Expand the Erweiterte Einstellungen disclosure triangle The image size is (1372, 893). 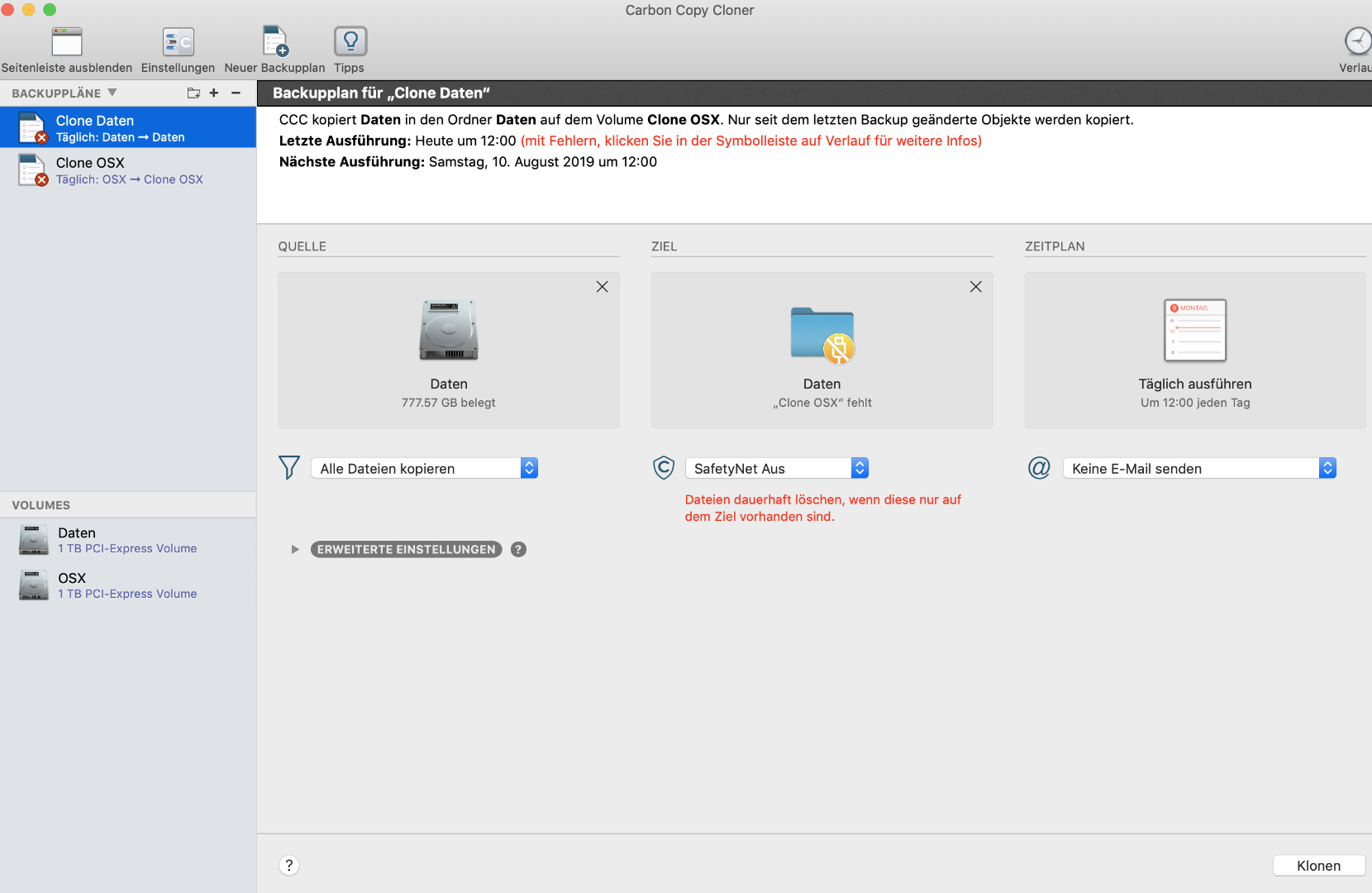click(x=295, y=550)
